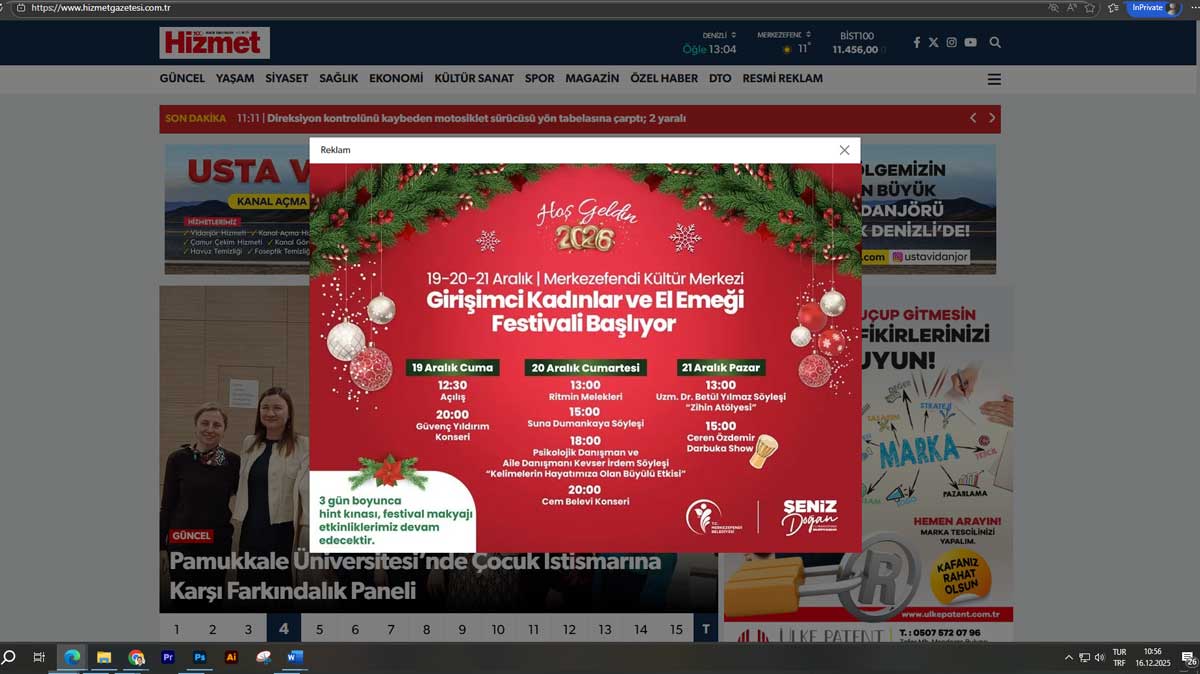The width and height of the screenshot is (1200, 674).
Task: Add page to favorites with star icon
Action: [x=1090, y=8]
